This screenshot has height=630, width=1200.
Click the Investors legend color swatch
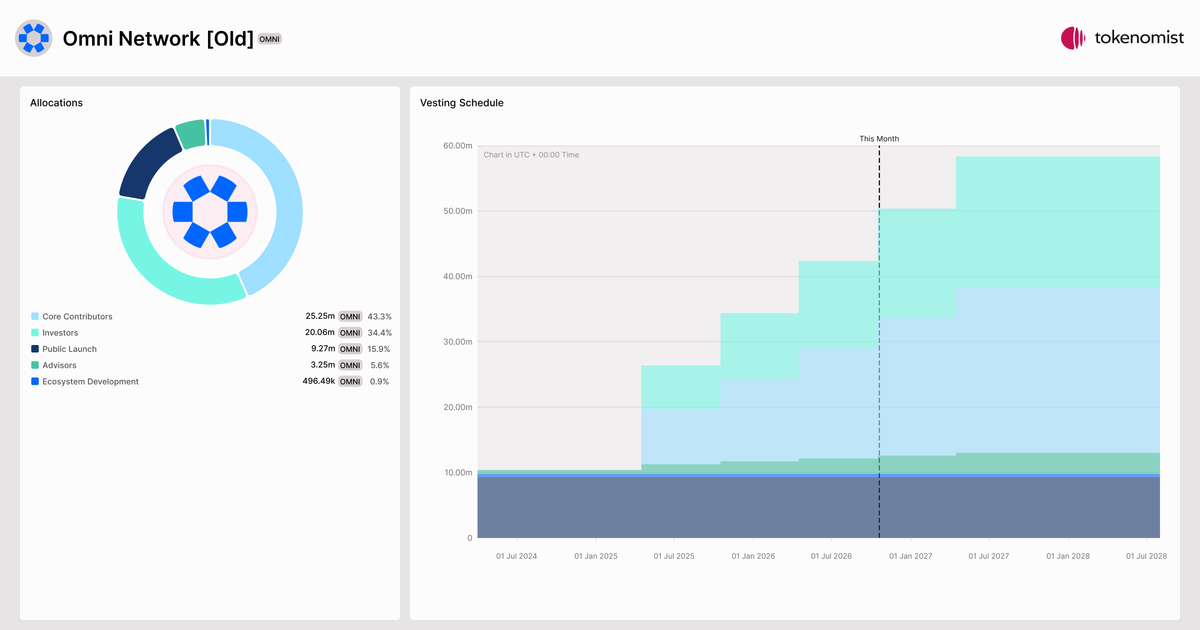tap(35, 333)
